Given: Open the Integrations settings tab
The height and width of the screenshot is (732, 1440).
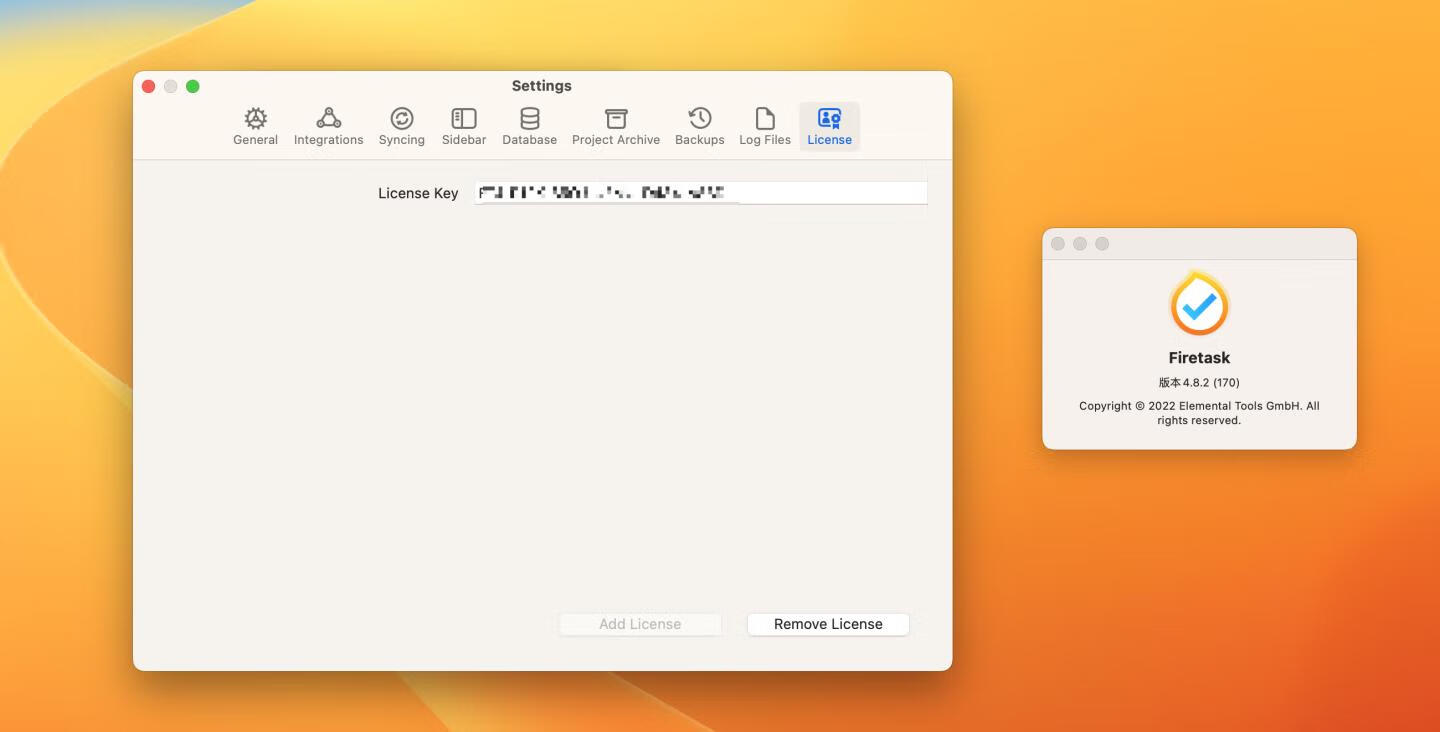Looking at the screenshot, I should tap(328, 127).
